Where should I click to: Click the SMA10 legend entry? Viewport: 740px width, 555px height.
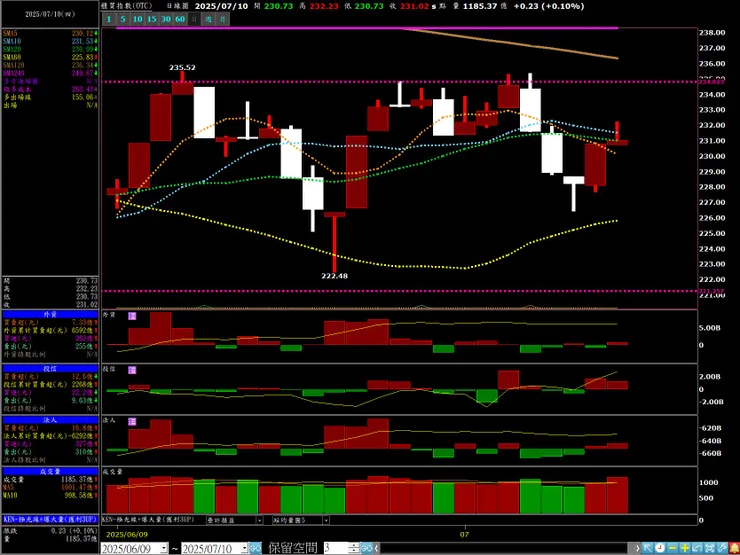(x=50, y=42)
